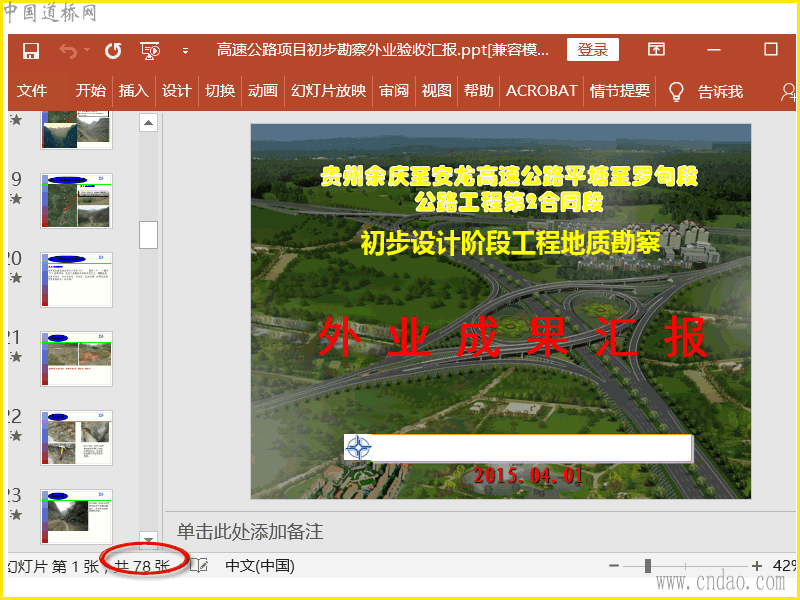Open Customize Quick Access Toolbar dropdown
Screen dimensions: 800x600
click(x=185, y=51)
